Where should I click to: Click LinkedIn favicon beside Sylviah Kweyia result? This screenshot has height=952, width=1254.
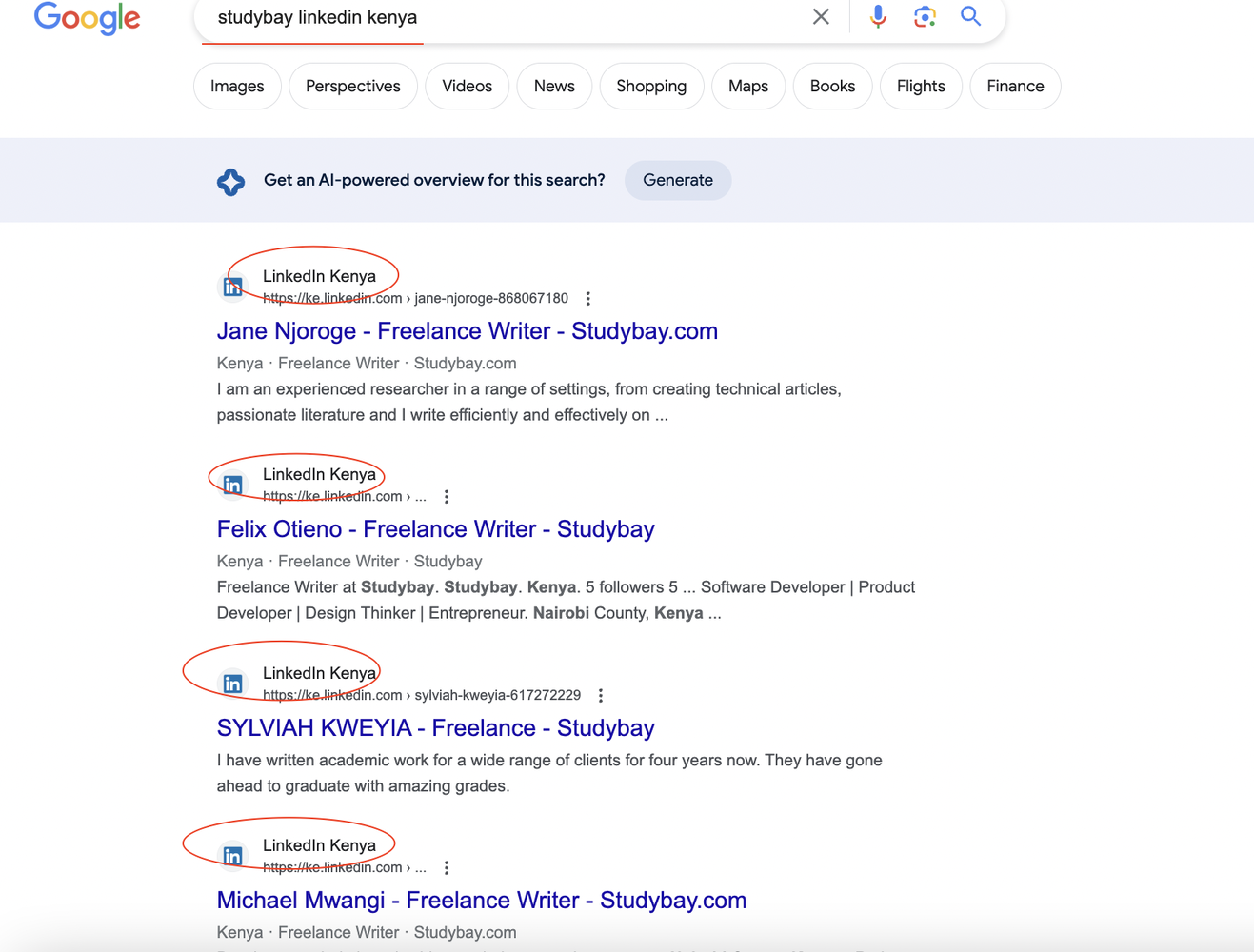[232, 684]
